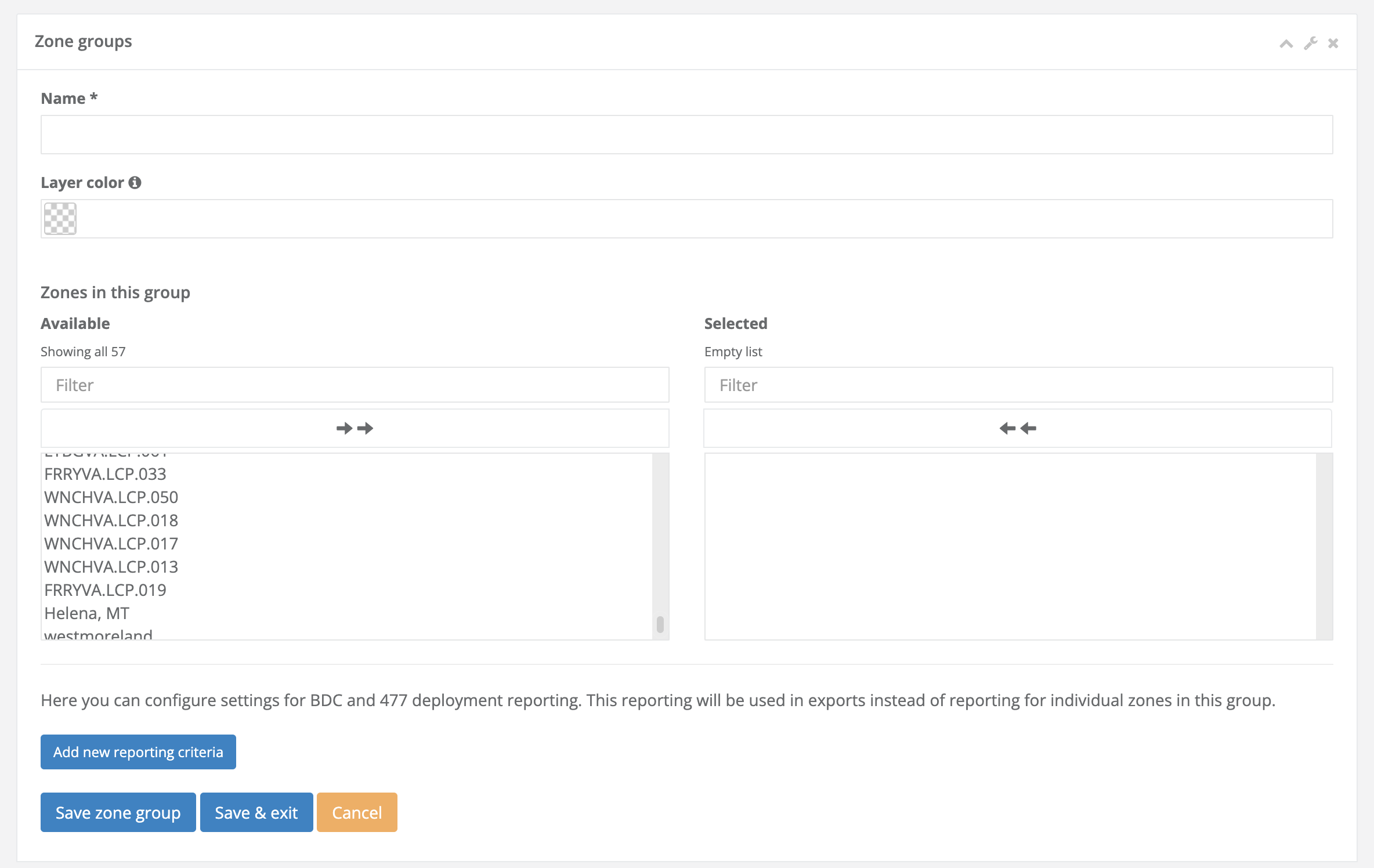Open panel settings via the wrench icon

pos(1310,43)
